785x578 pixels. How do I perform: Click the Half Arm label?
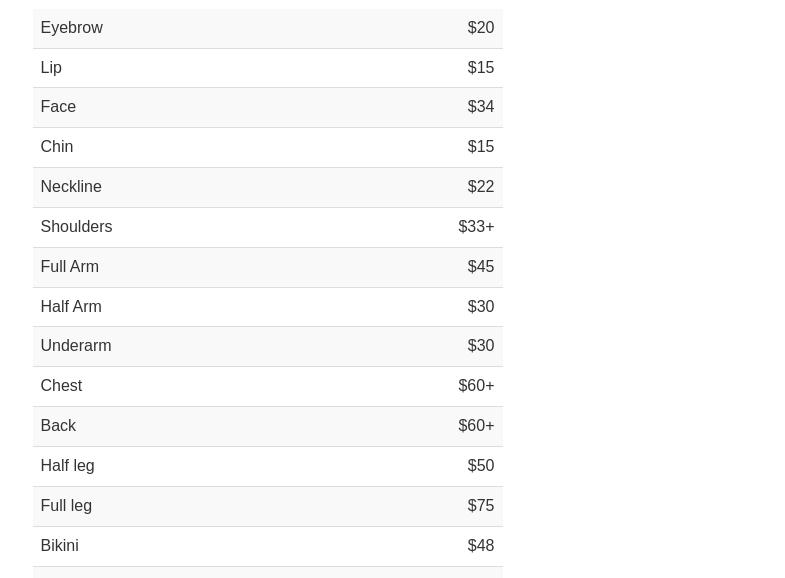tap(70, 306)
